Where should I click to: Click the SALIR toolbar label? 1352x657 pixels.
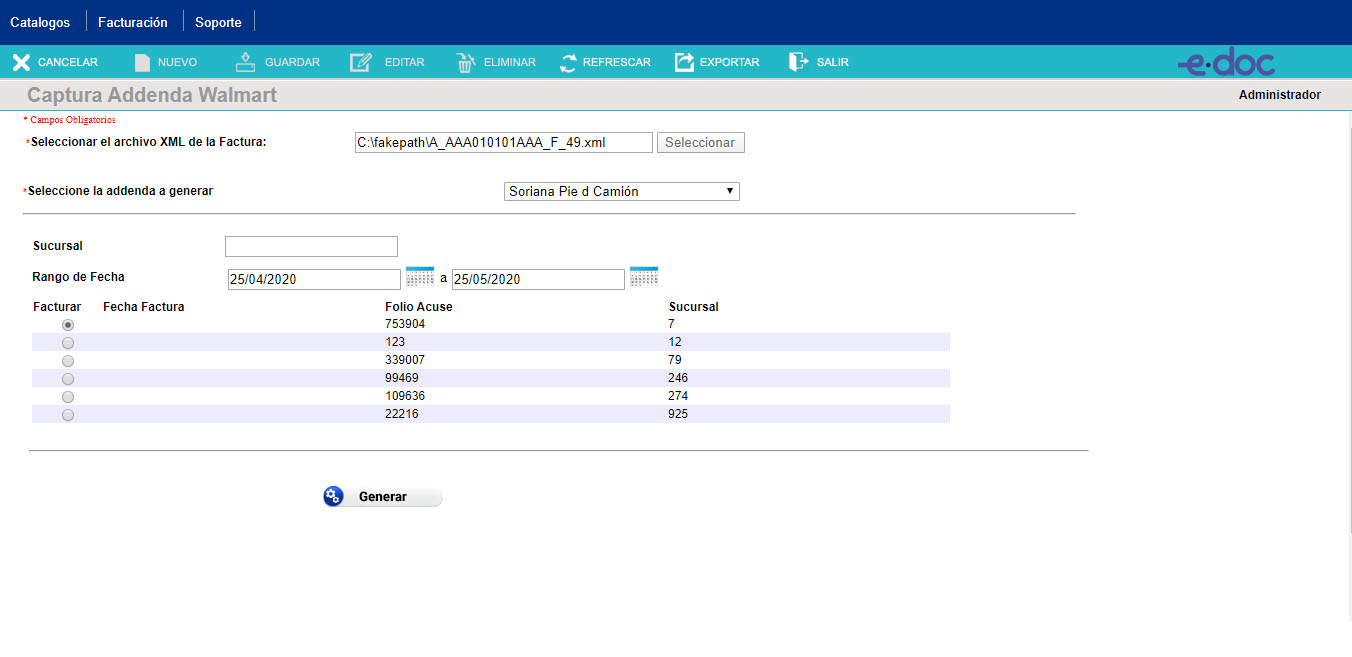[x=832, y=62]
